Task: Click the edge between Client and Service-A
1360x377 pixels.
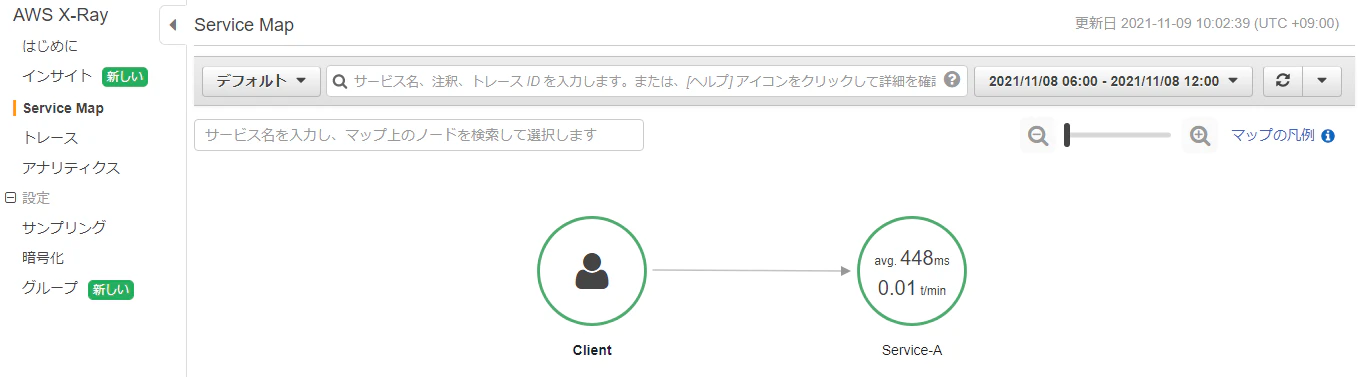Action: point(751,270)
